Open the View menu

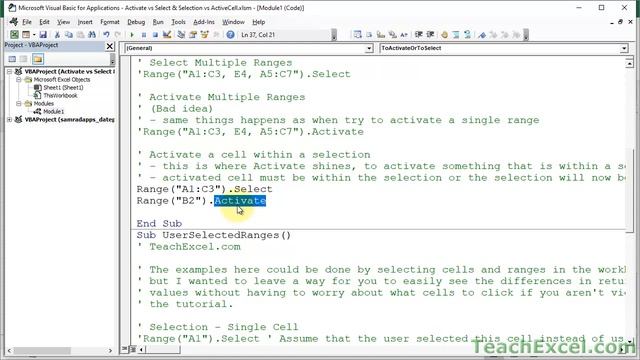[x=63, y=22]
